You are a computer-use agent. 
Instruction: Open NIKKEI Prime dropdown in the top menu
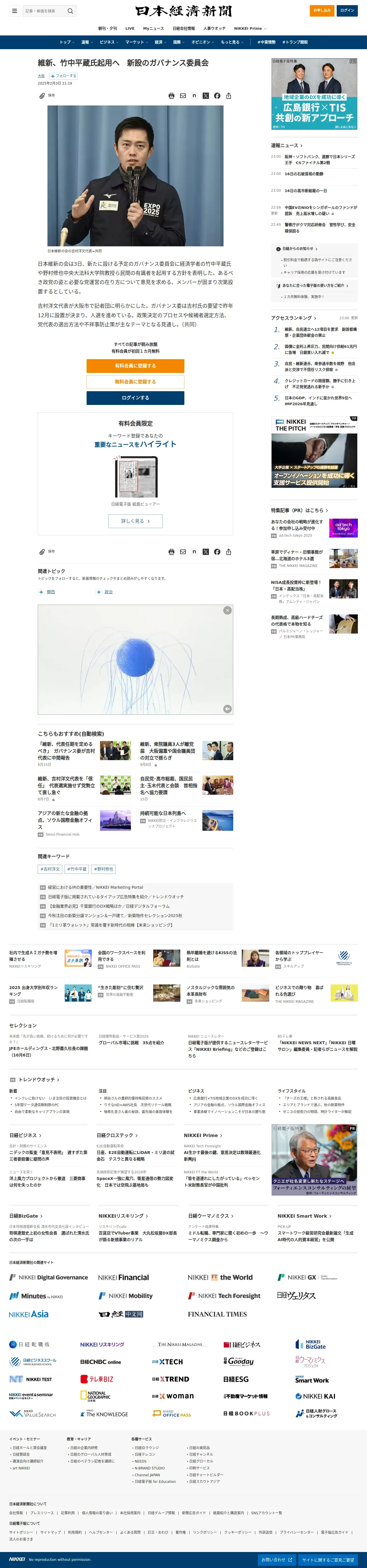pyautogui.click(x=250, y=29)
